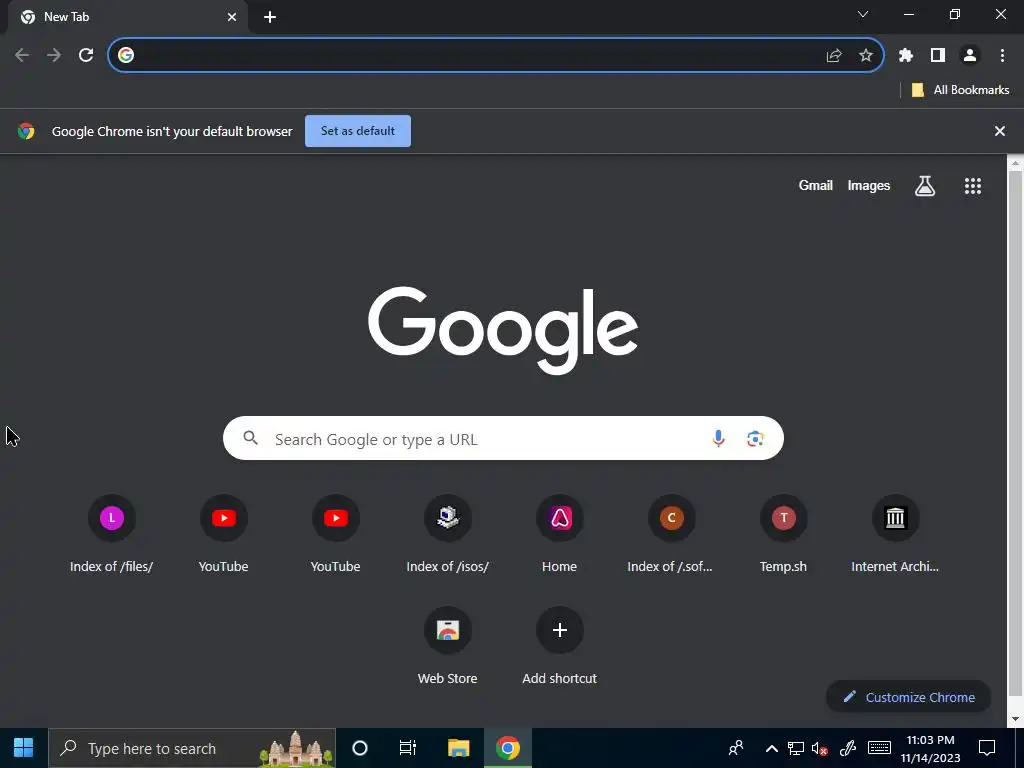Start voice search with the microphone icon
This screenshot has width=1024, height=768.
pyautogui.click(x=718, y=438)
